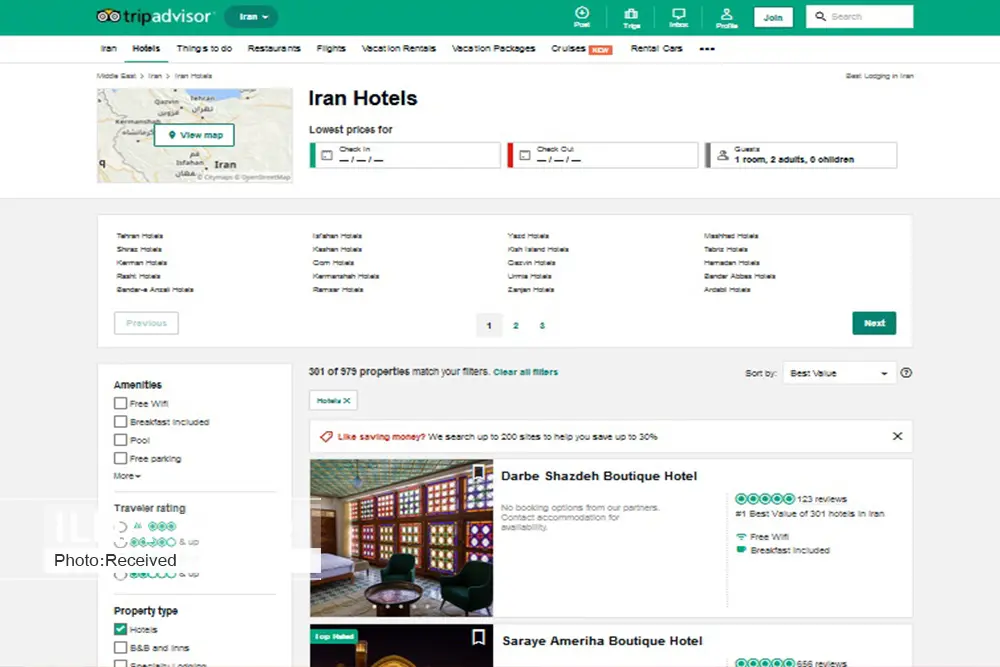
Task: Open the Things to do tab
Action: point(204,48)
